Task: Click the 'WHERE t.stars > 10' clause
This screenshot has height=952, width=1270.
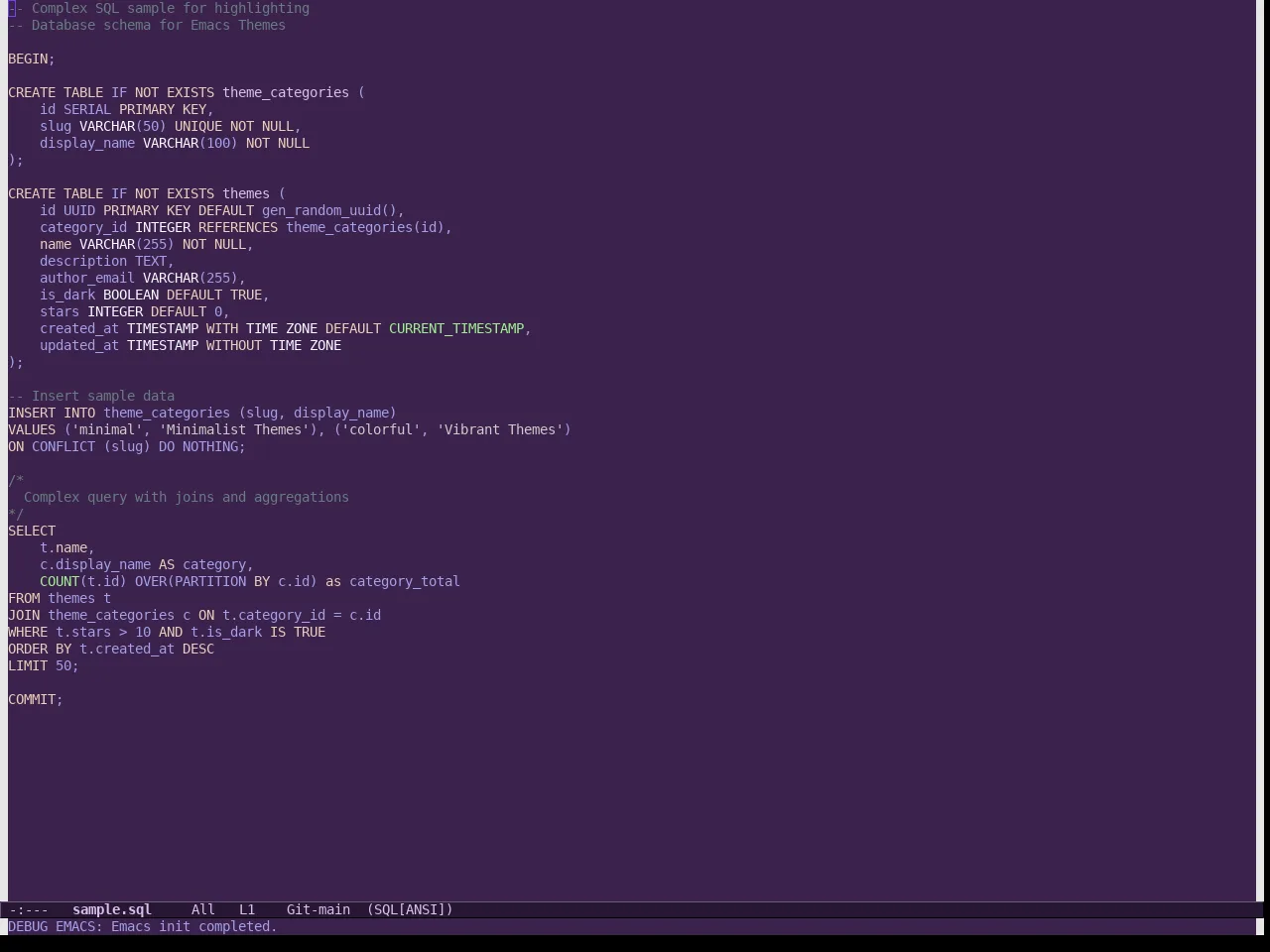Action: tap(79, 632)
